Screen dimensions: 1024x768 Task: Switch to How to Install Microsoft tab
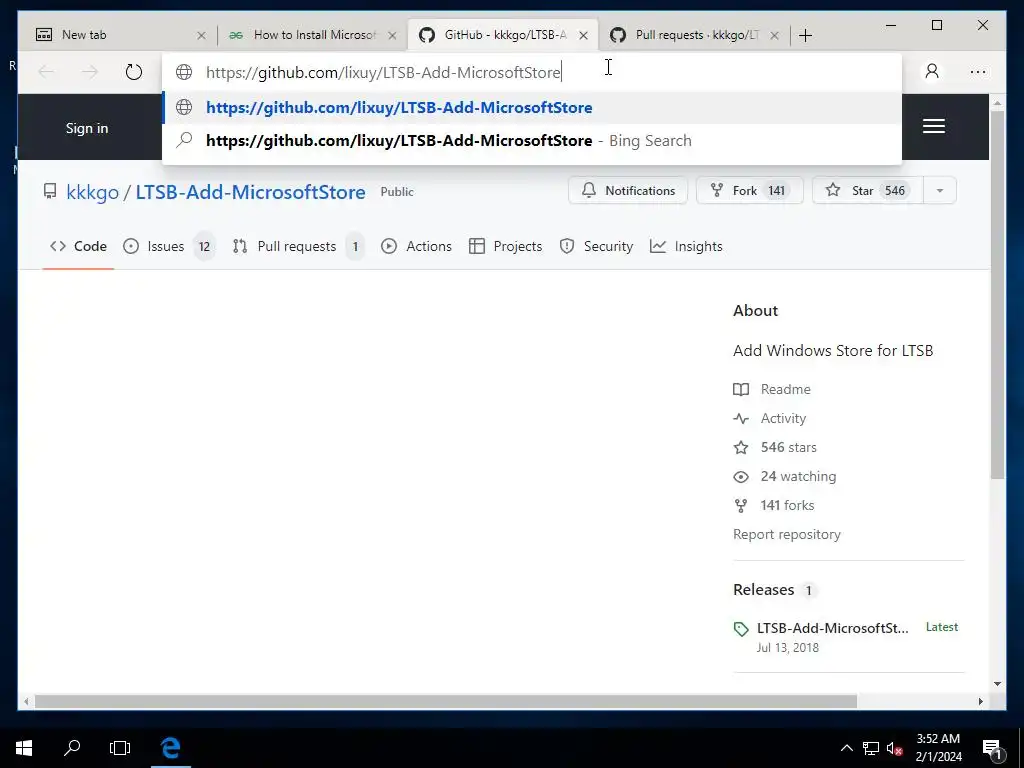(x=312, y=35)
